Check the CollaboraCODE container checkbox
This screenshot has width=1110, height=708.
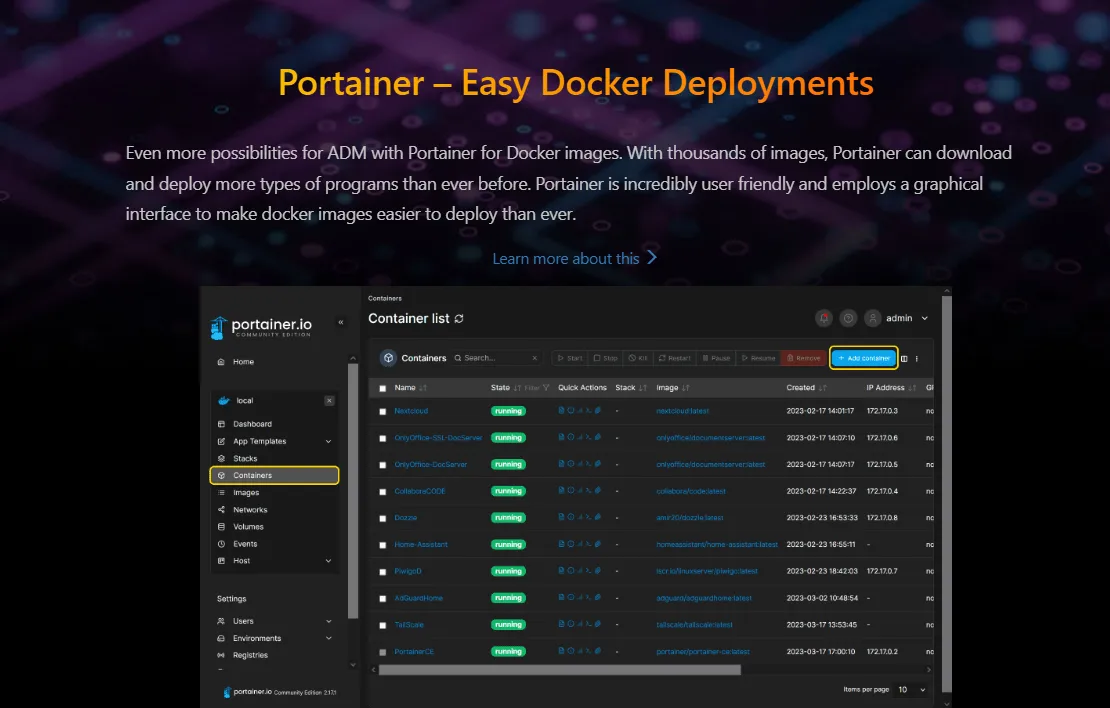(383, 492)
